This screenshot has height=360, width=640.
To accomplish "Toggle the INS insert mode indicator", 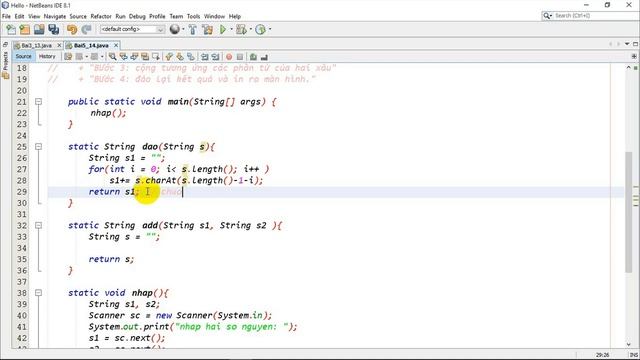I will (x=633, y=355).
